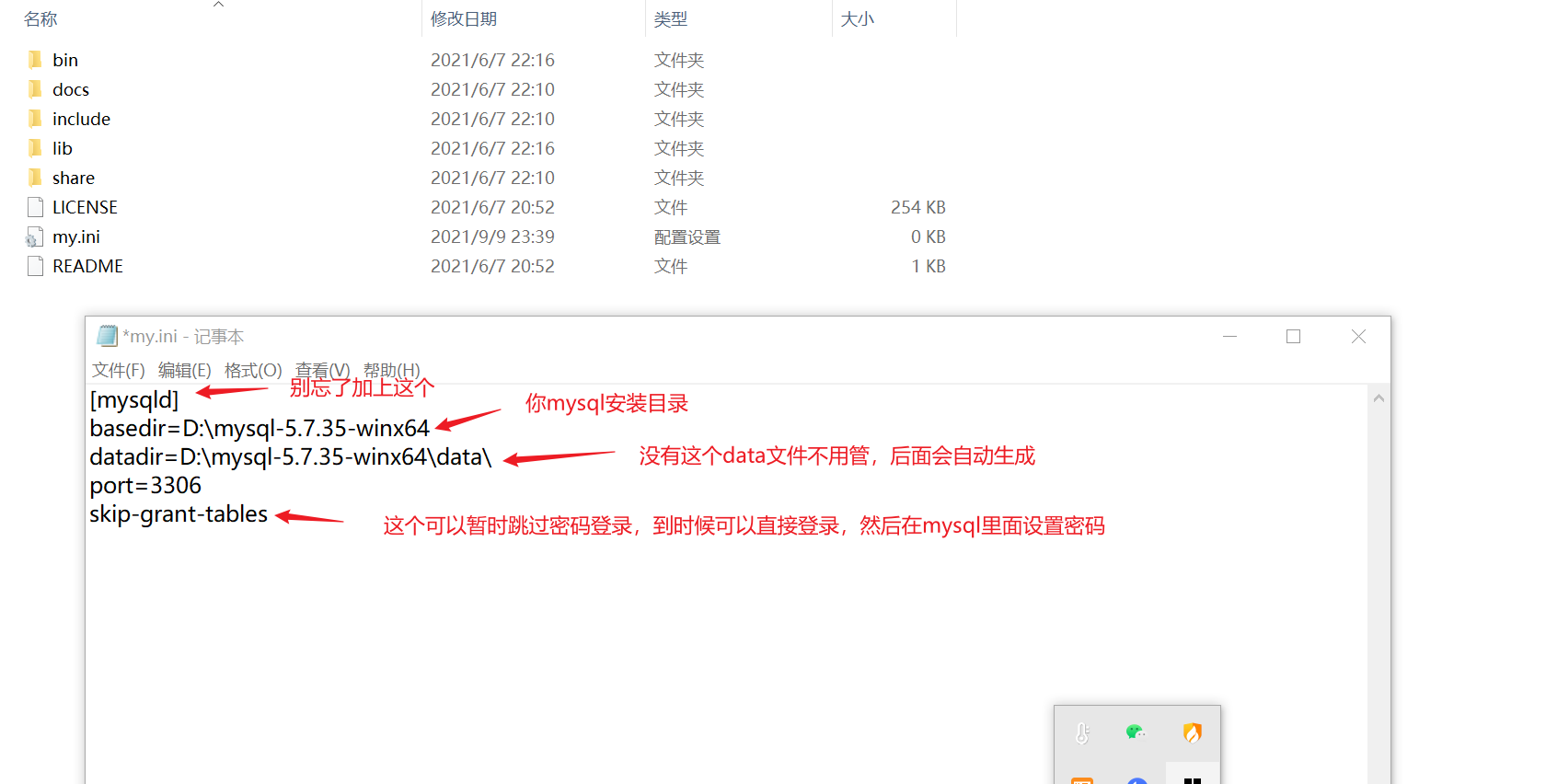Select the LICENSE file icon
Viewport: 1546px width, 784px height.
[x=35, y=207]
